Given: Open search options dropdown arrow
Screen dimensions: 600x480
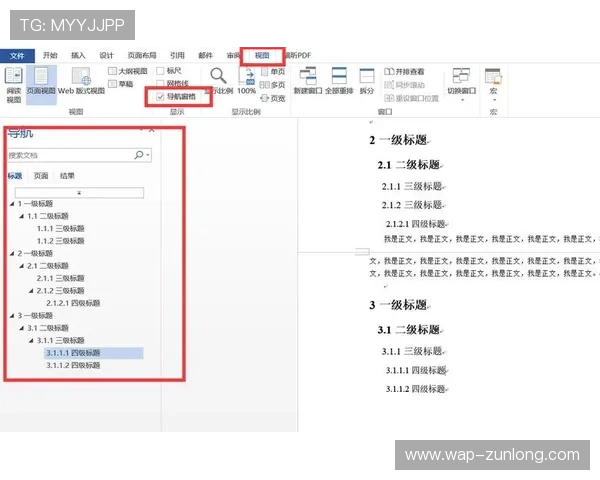Looking at the screenshot, I should 148,155.
